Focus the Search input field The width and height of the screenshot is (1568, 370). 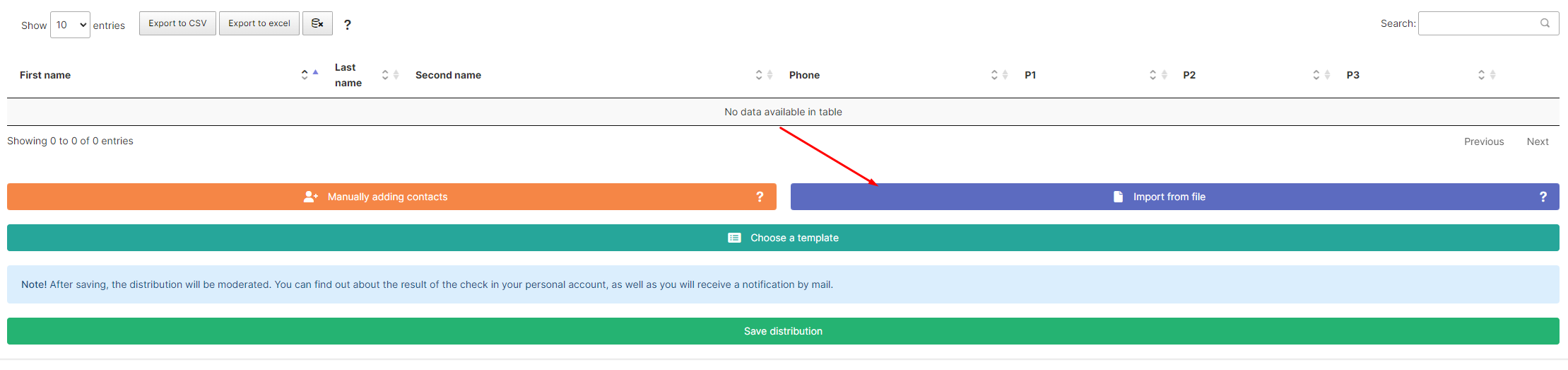tap(1477, 23)
